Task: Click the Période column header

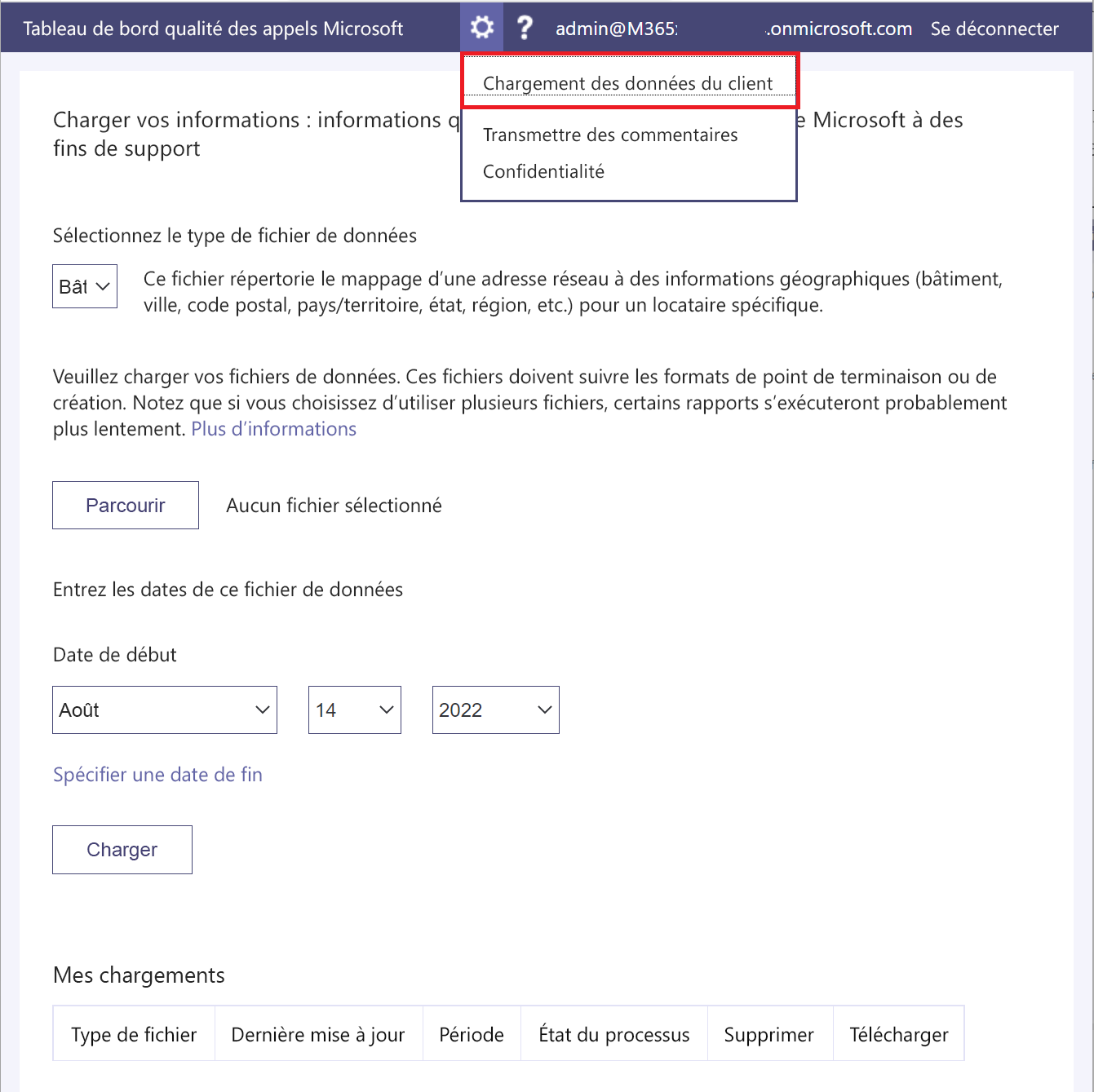Action: [472, 1034]
